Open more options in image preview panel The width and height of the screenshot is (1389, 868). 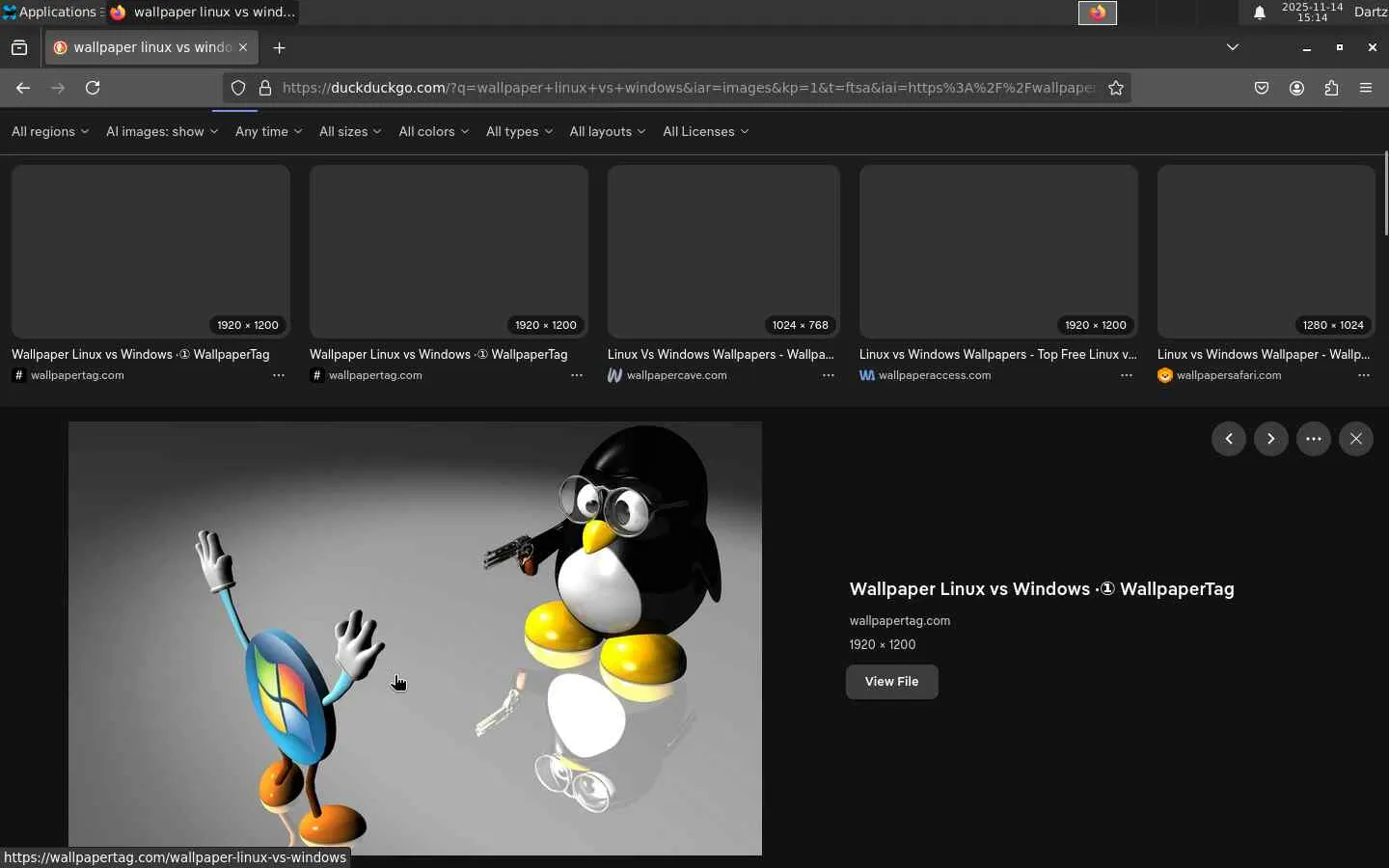click(1314, 439)
